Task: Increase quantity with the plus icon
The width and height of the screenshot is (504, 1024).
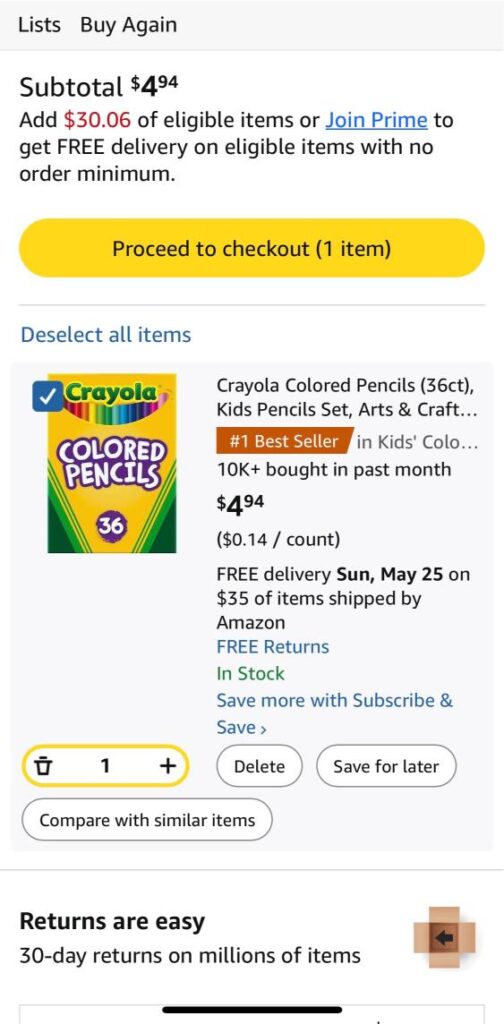Action: click(168, 765)
